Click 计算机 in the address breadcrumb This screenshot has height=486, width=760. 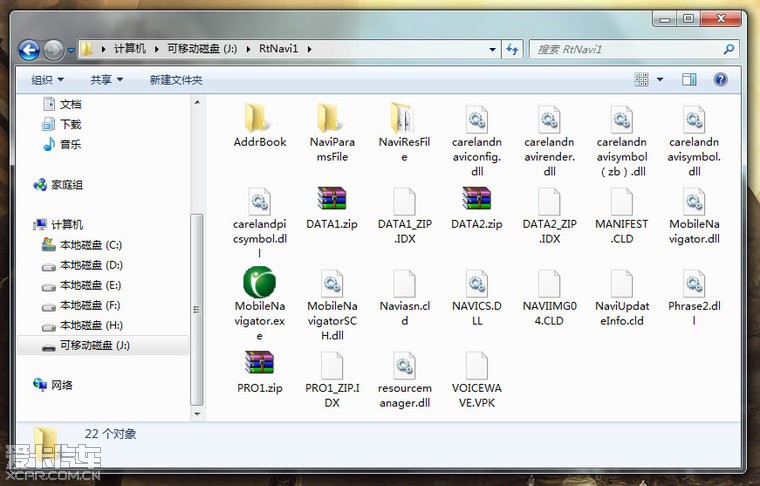tap(129, 49)
